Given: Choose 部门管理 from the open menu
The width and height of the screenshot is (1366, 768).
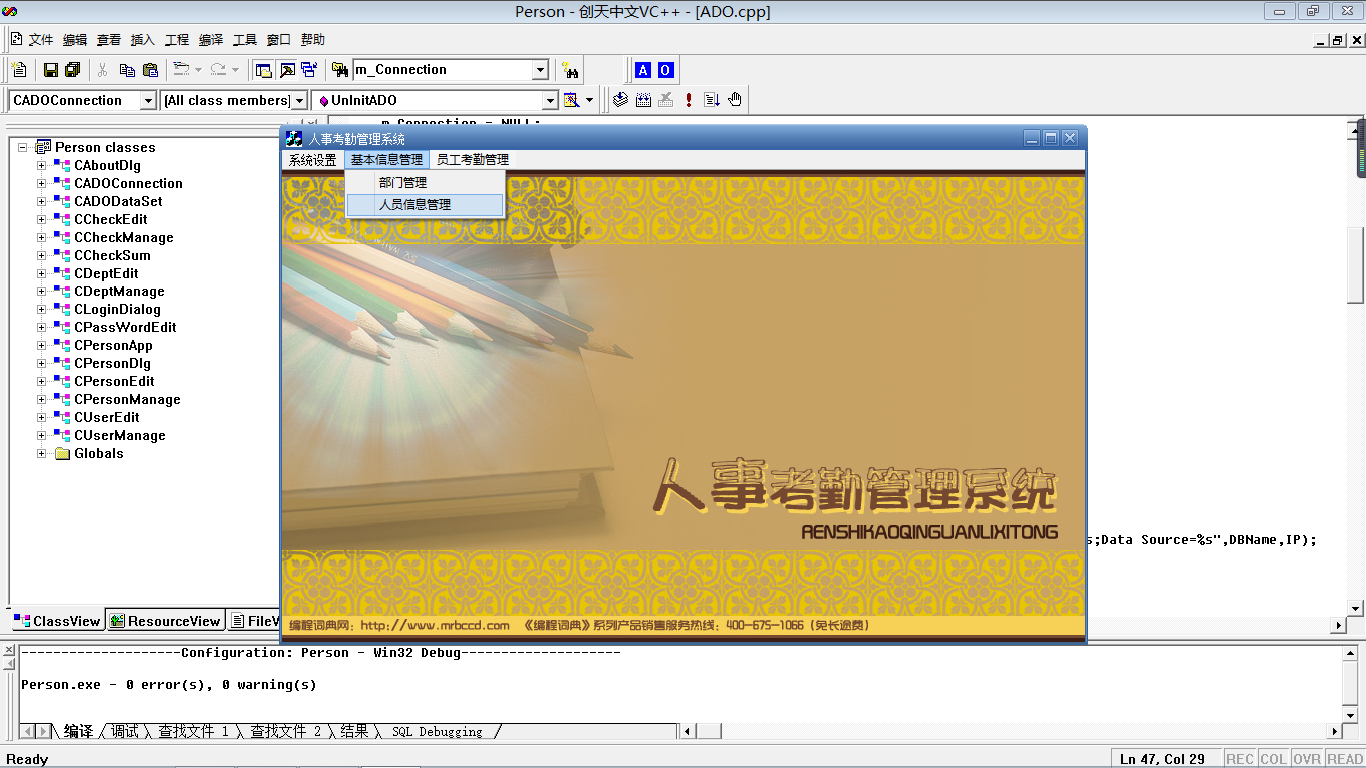Looking at the screenshot, I should click(425, 183).
